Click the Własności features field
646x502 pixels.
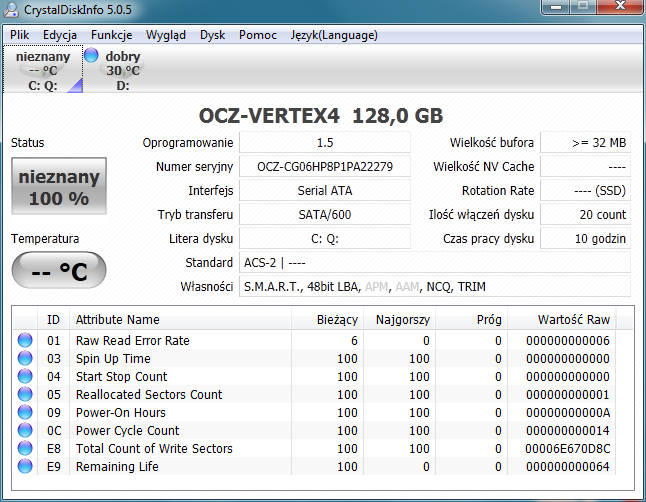[435, 286]
